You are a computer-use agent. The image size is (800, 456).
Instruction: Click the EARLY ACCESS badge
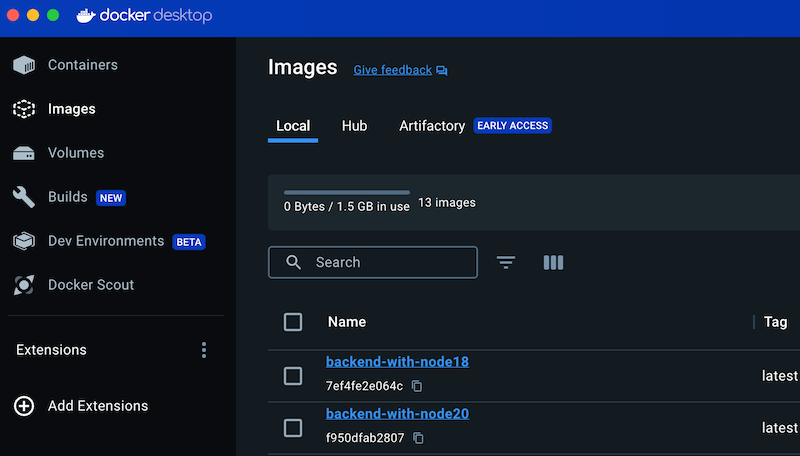[512, 125]
